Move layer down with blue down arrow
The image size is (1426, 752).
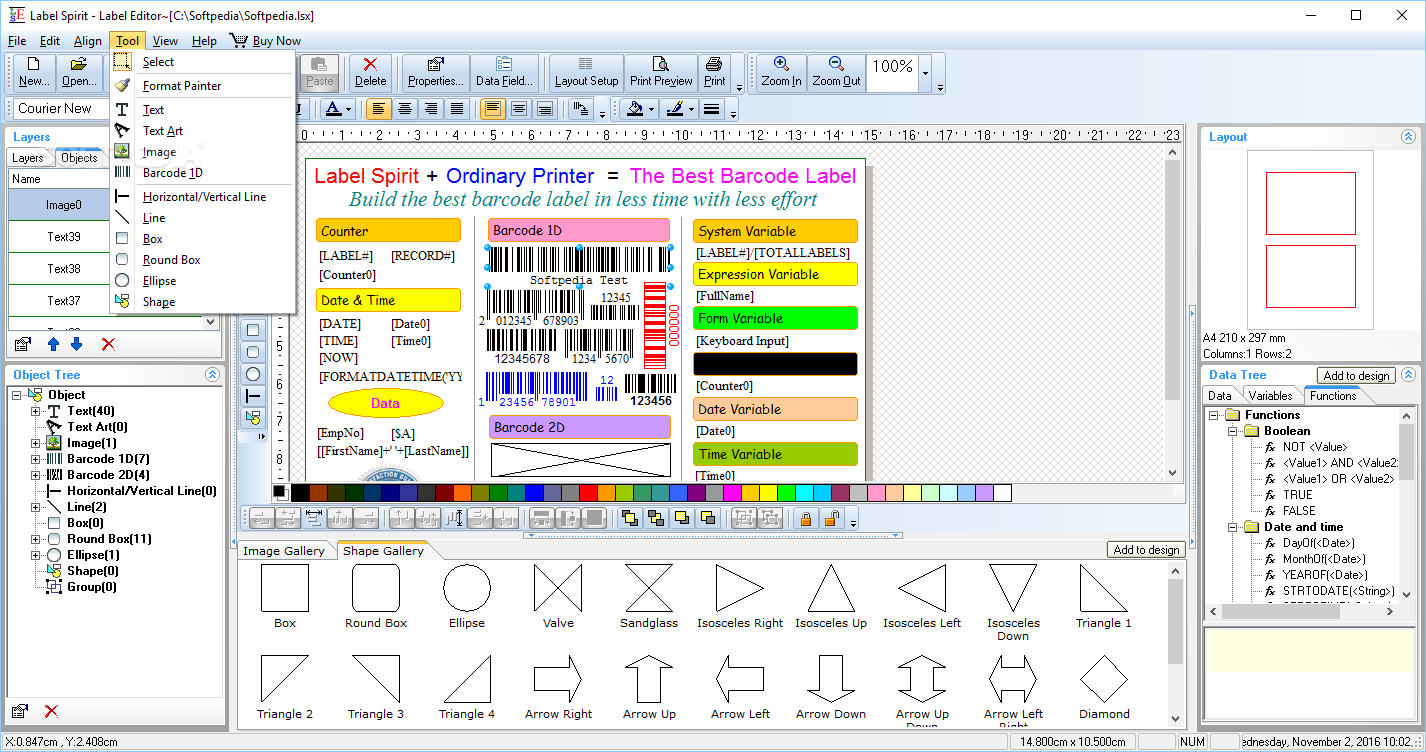[76, 344]
